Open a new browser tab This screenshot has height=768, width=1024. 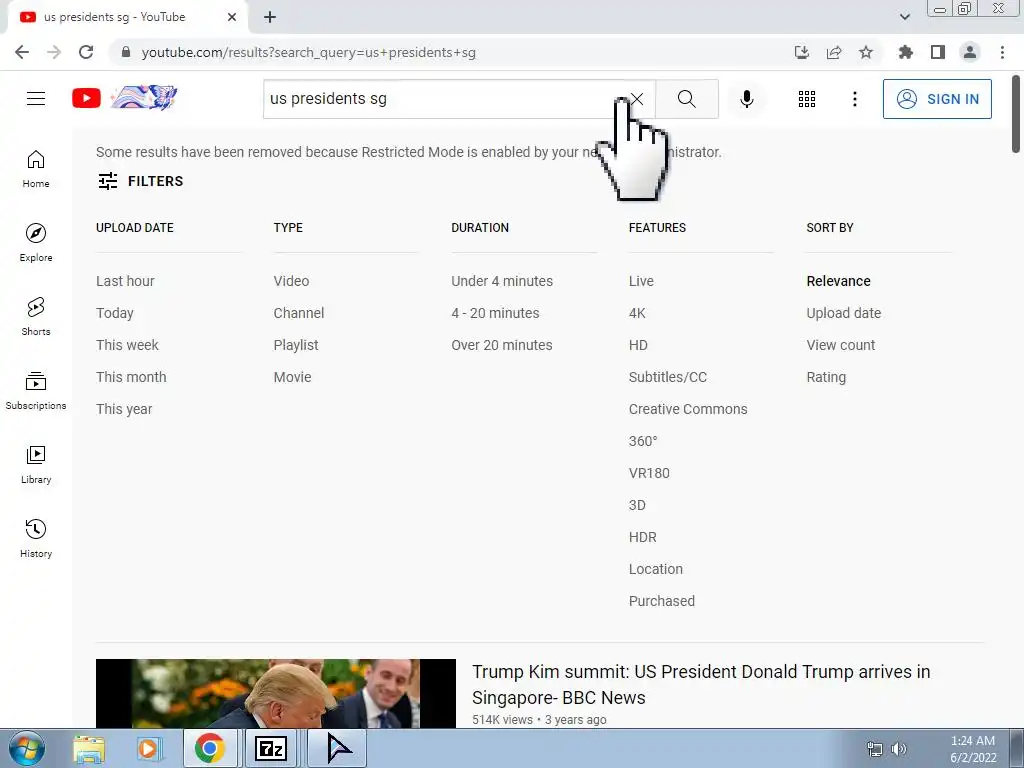(x=270, y=18)
